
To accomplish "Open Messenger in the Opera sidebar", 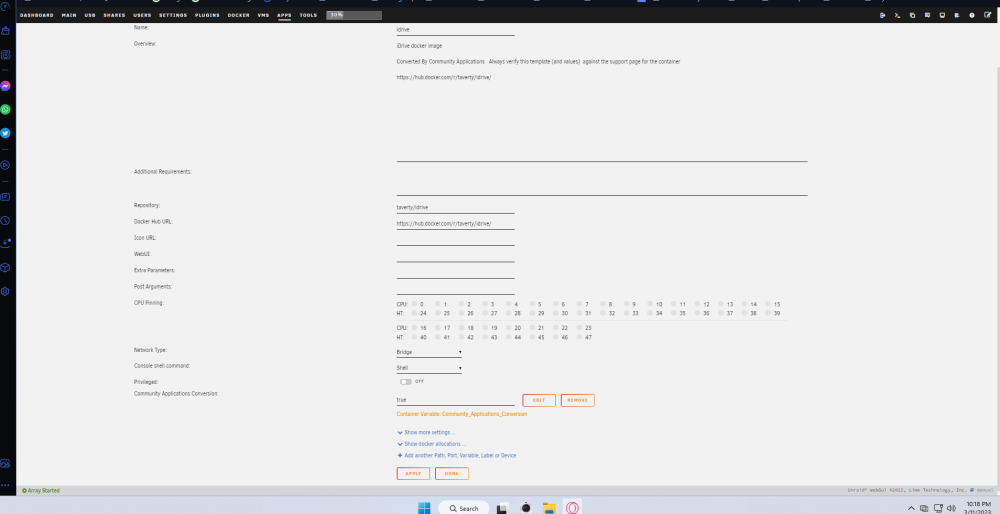I will [x=5, y=86].
